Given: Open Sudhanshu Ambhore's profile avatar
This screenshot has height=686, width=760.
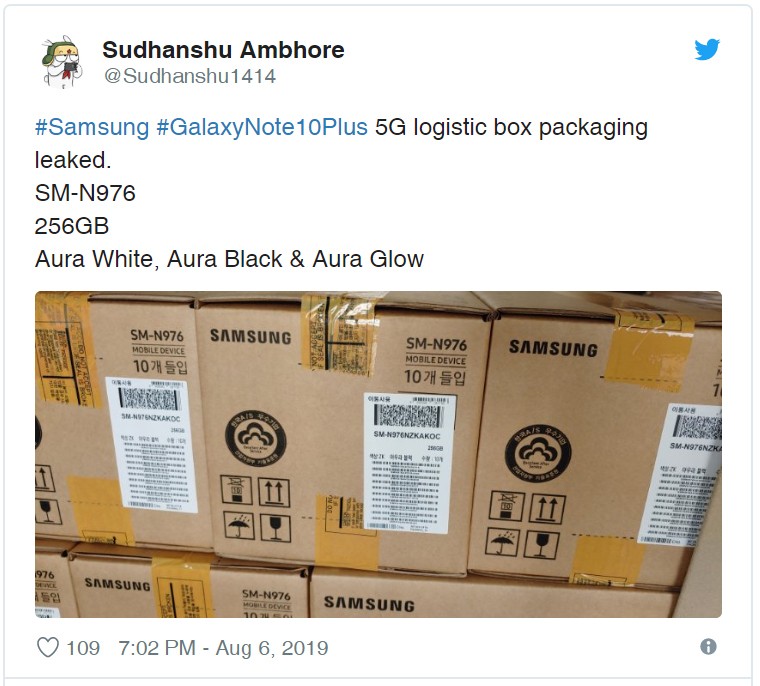Looking at the screenshot, I should pyautogui.click(x=63, y=62).
